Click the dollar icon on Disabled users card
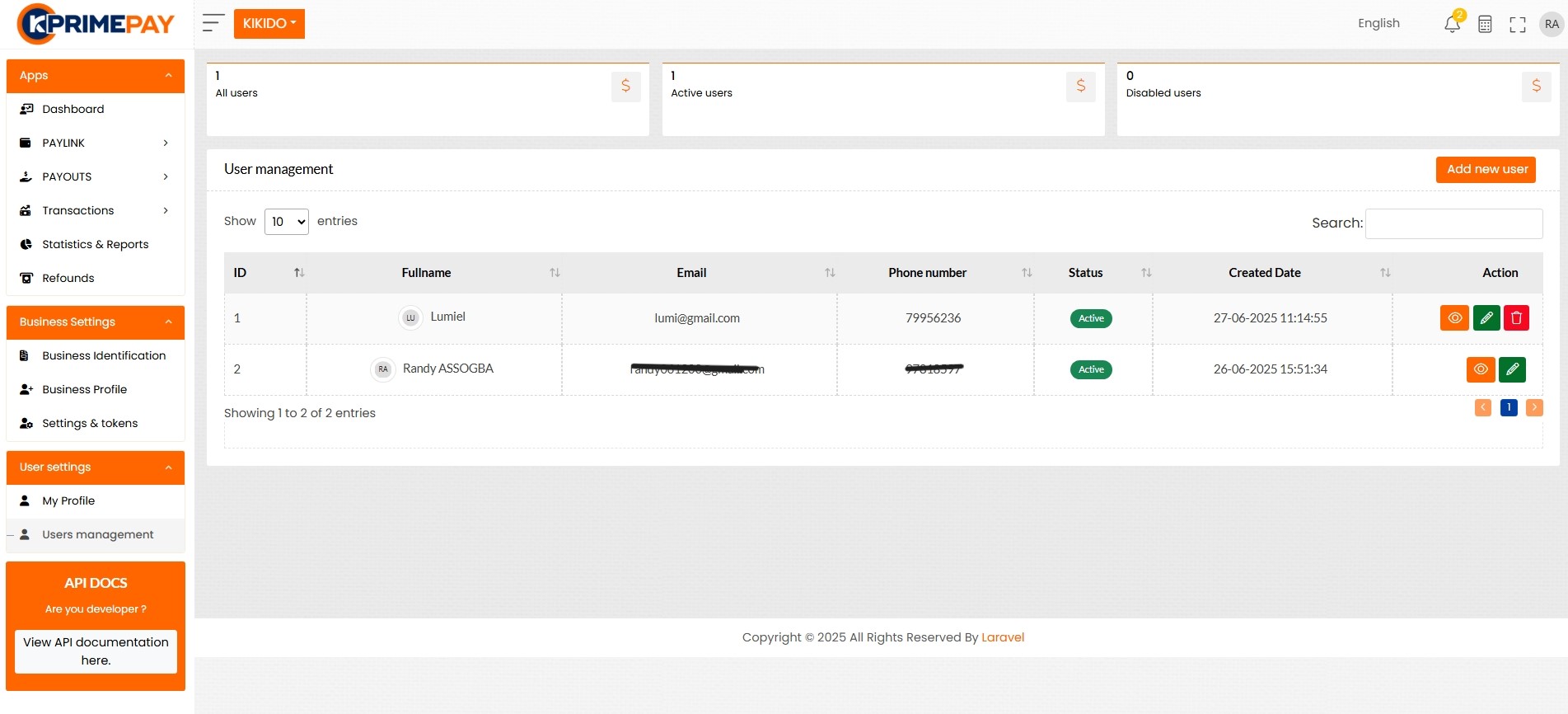This screenshot has width=1568, height=714. click(x=1536, y=86)
